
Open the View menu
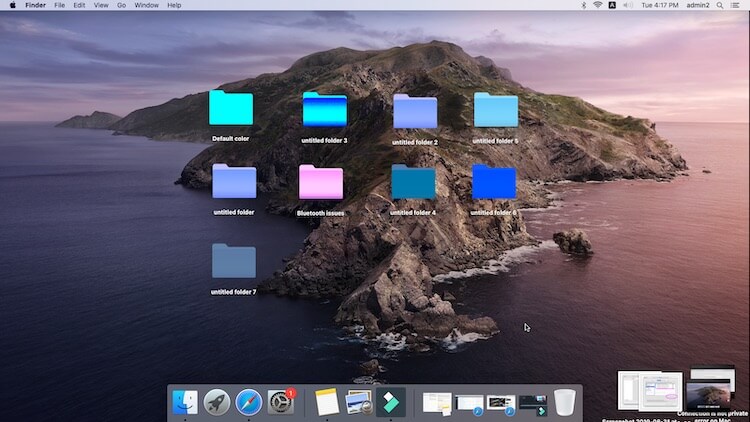101,5
